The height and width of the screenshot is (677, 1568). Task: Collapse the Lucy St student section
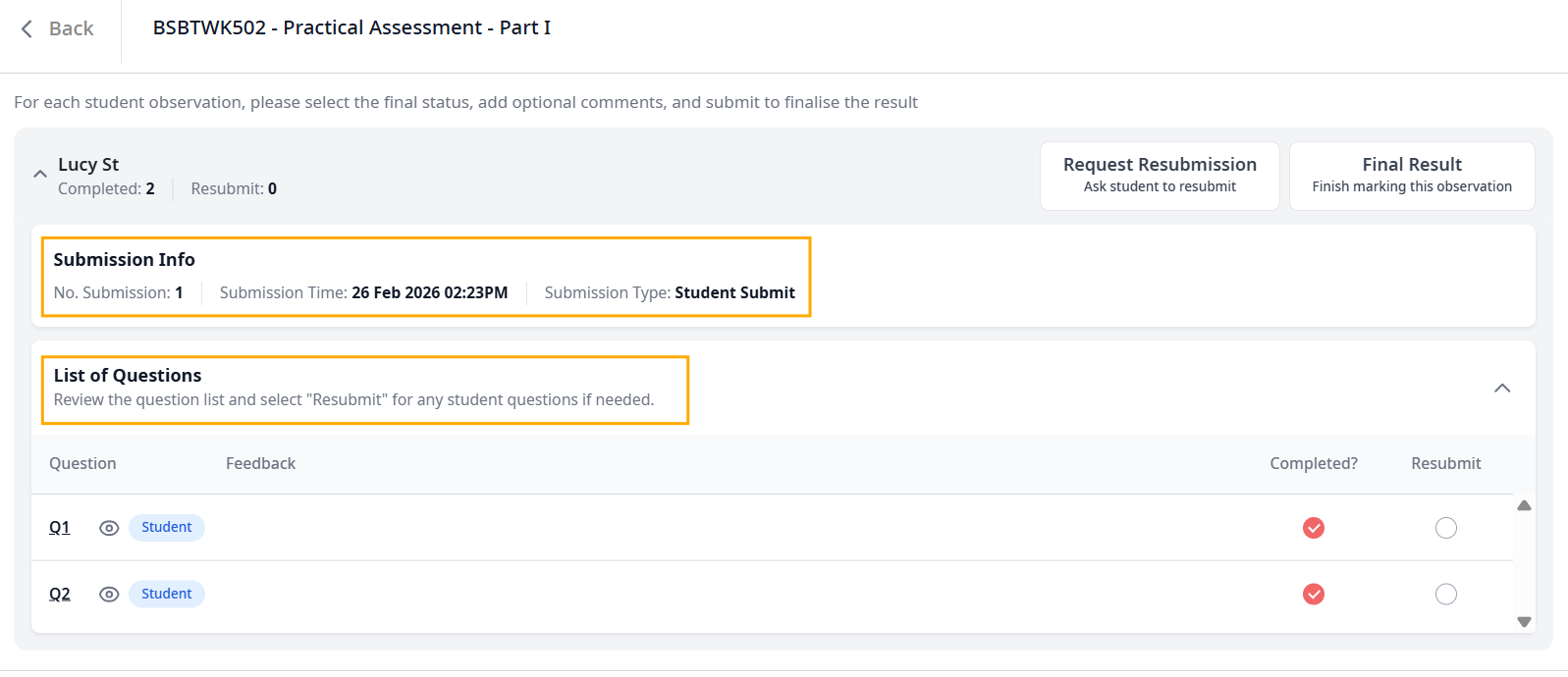[x=40, y=175]
